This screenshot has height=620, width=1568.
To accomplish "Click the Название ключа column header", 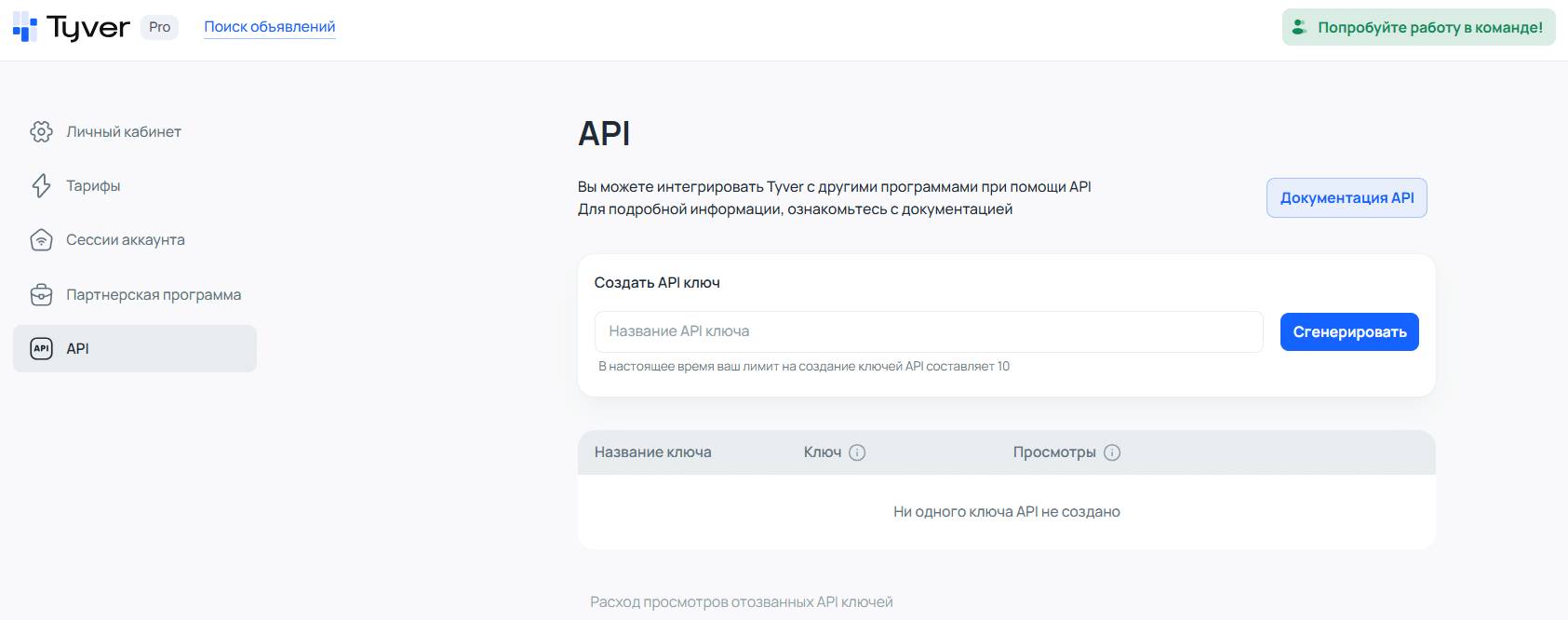I will click(653, 452).
